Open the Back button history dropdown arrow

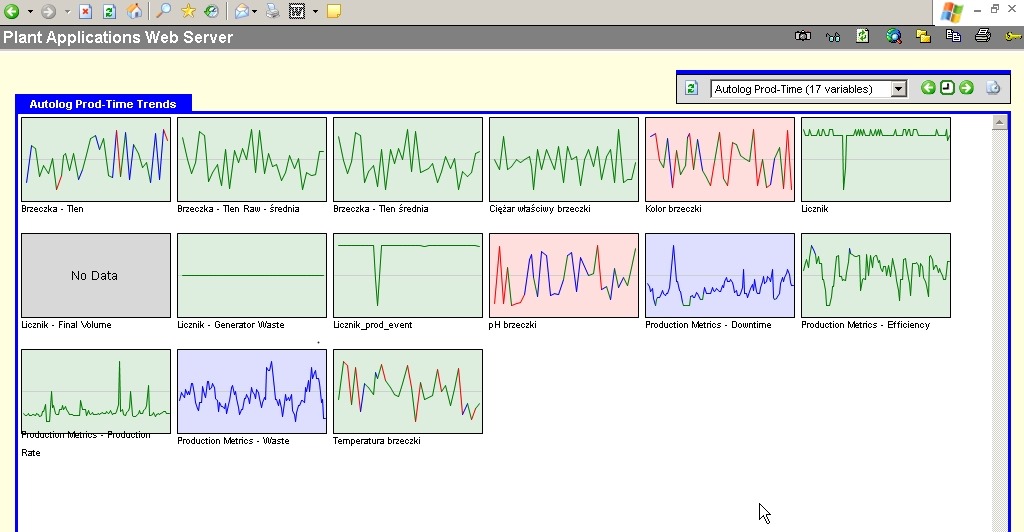tap(30, 12)
